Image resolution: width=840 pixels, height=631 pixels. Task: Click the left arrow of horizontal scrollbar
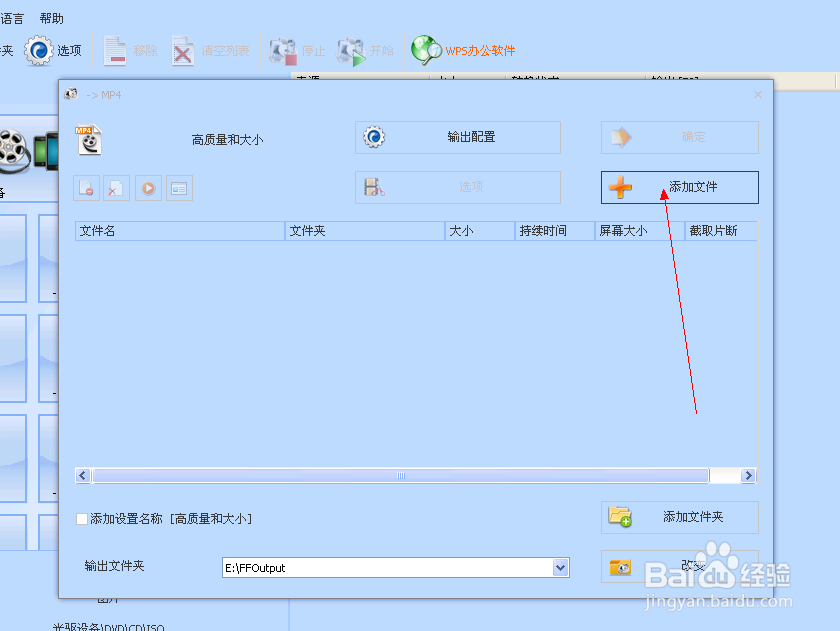pyautogui.click(x=82, y=476)
